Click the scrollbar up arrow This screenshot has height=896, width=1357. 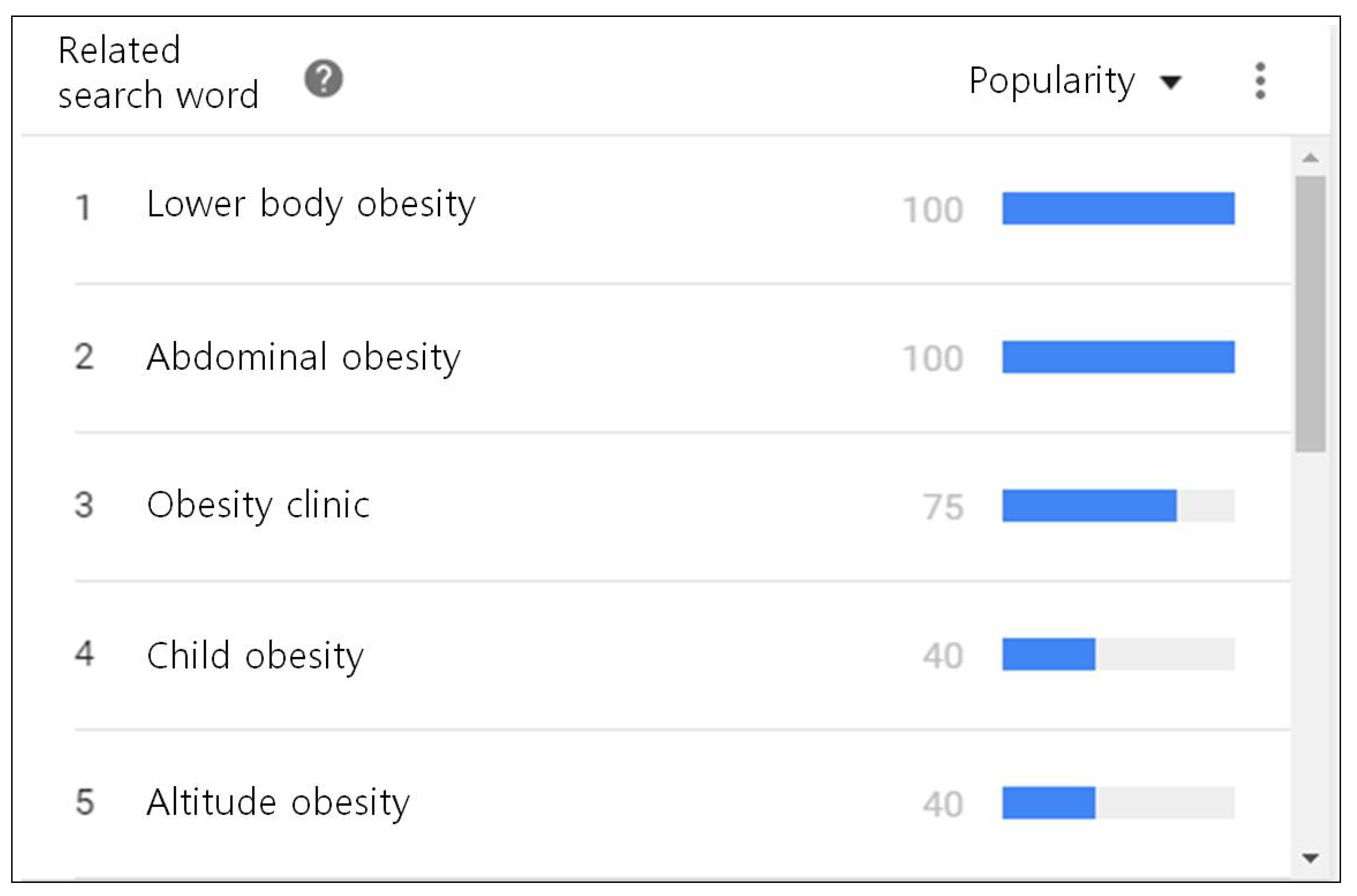click(1310, 158)
